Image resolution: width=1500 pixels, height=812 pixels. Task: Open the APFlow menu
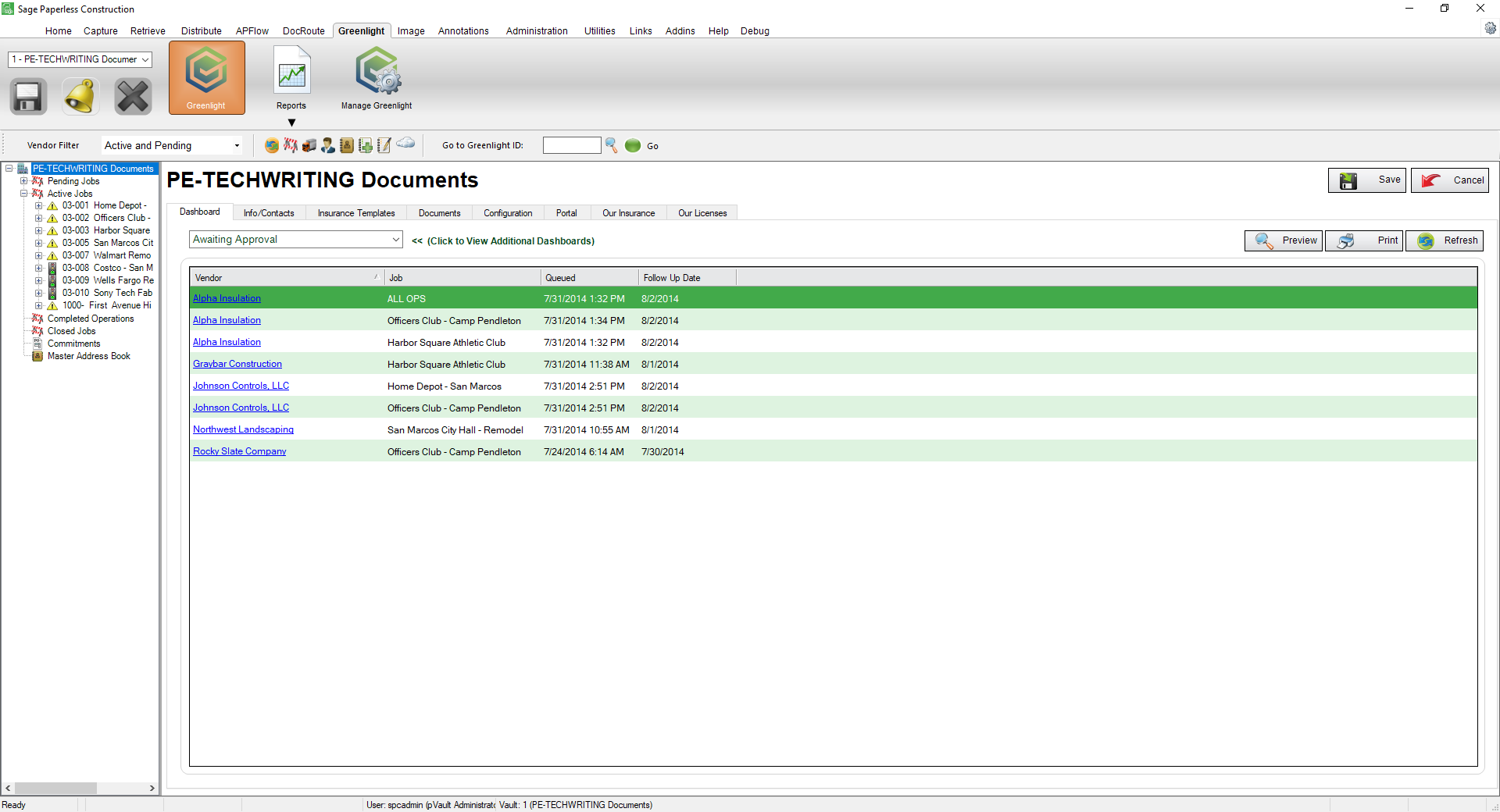[x=252, y=31]
